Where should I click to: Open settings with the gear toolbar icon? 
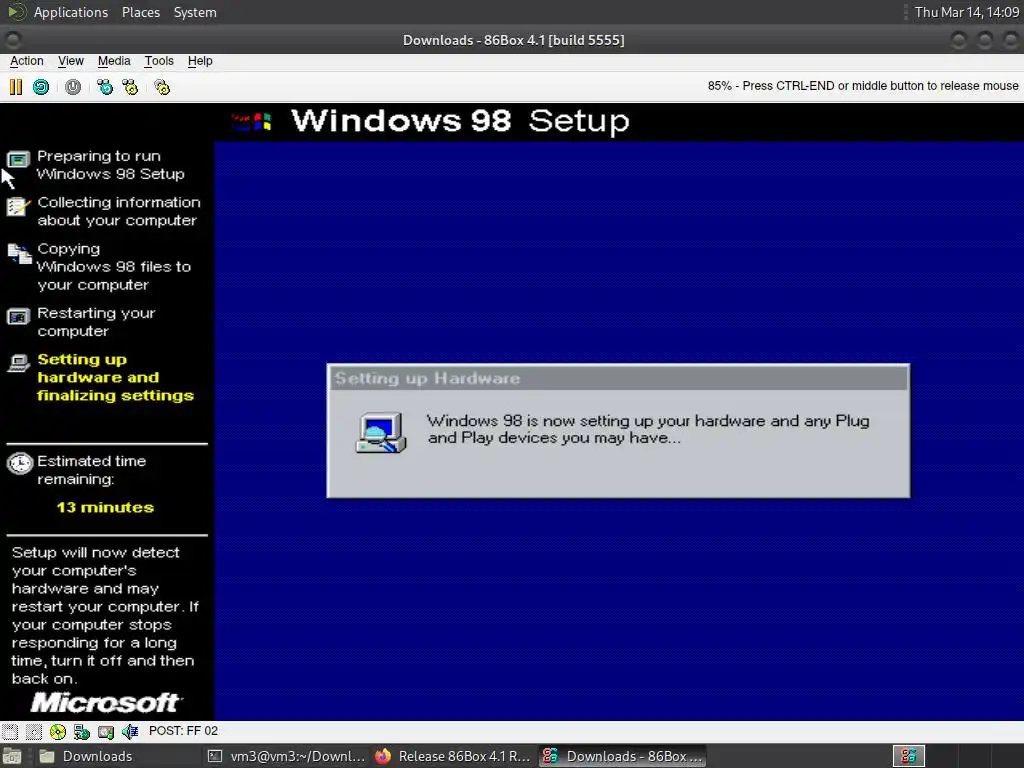[162, 87]
